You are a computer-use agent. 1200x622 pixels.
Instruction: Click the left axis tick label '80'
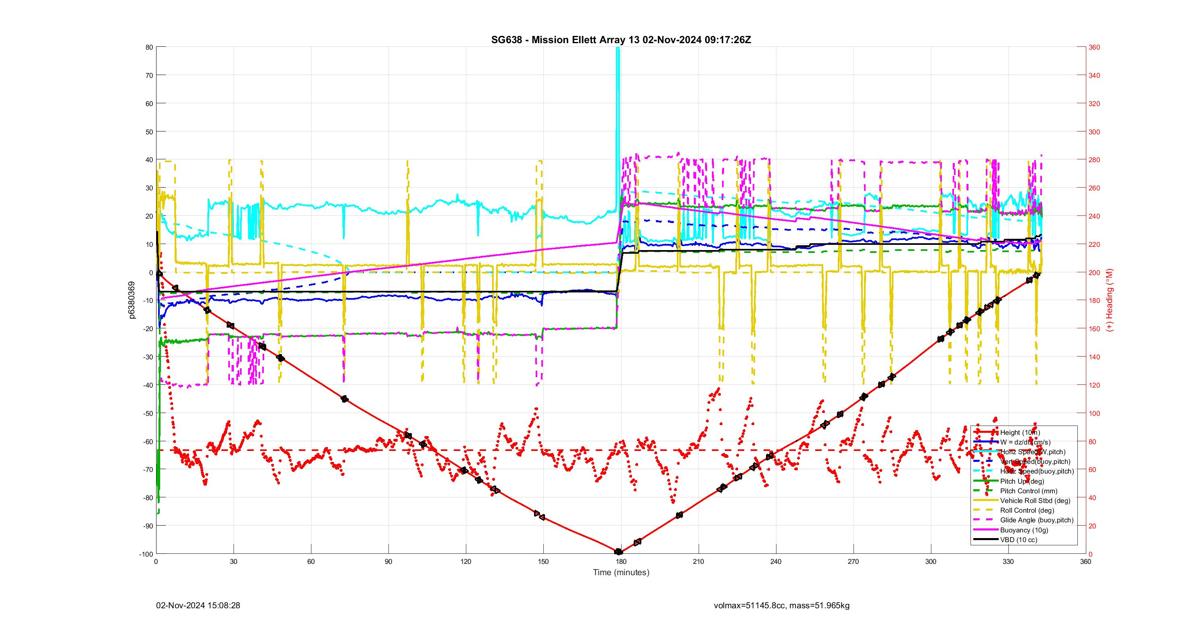[x=147, y=47]
